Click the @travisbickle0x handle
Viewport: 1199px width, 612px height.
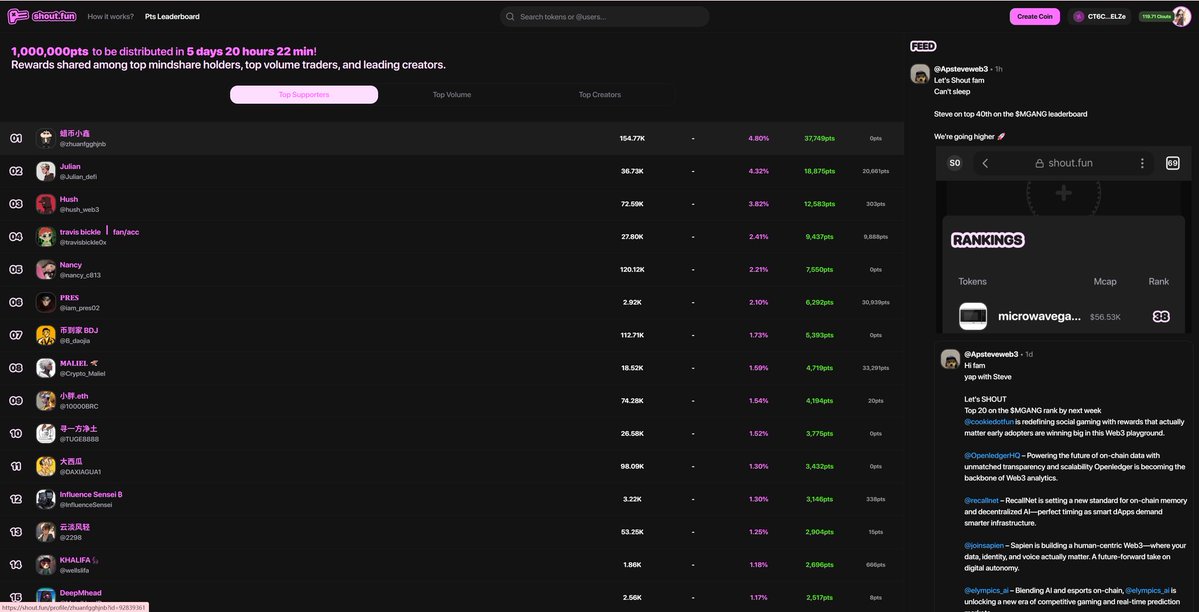click(x=83, y=243)
